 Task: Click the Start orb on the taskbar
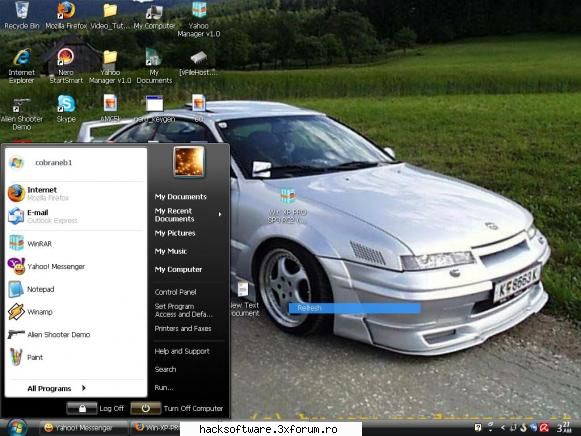(x=16, y=427)
